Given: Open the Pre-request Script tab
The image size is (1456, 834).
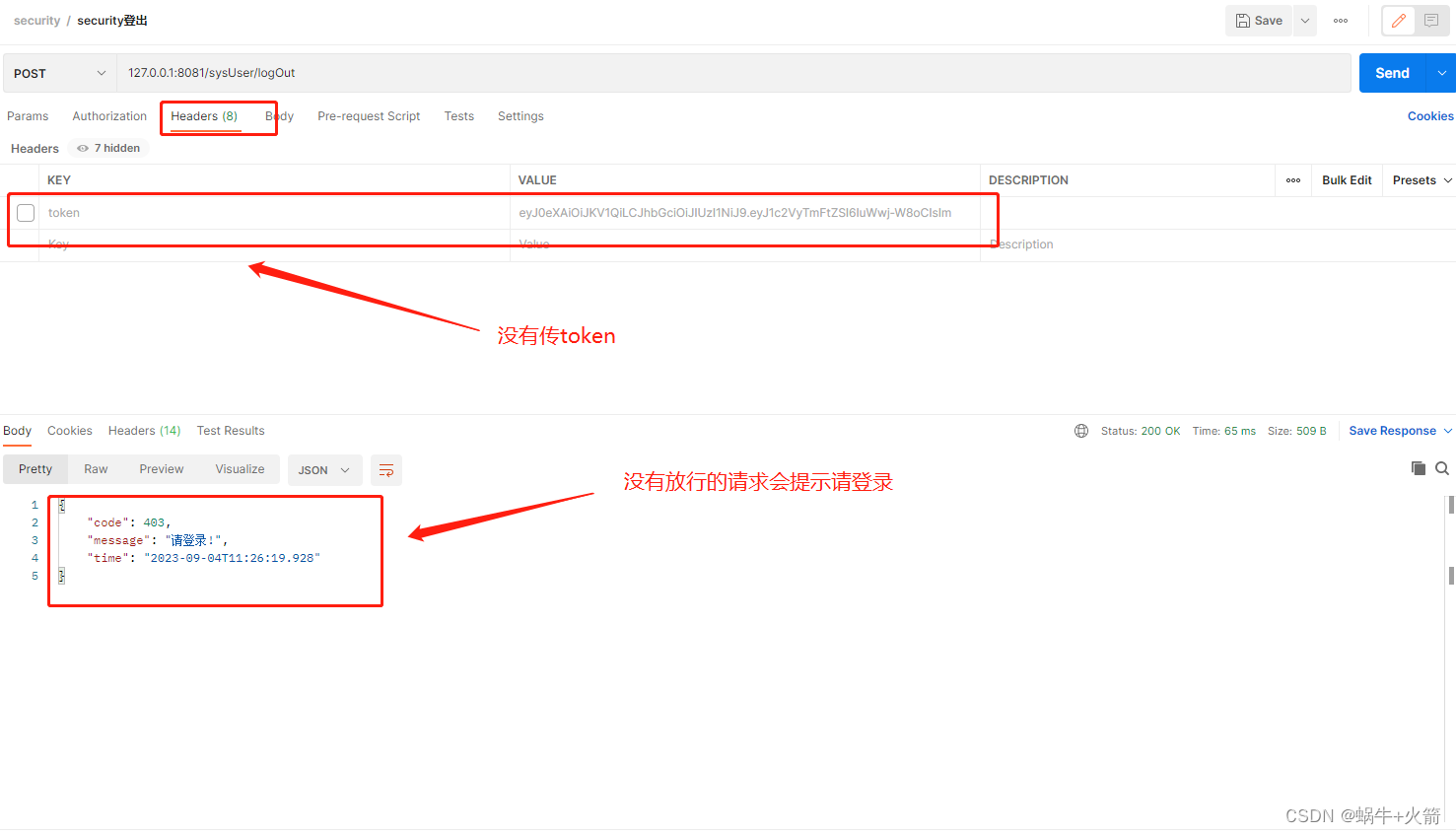Looking at the screenshot, I should pos(369,116).
